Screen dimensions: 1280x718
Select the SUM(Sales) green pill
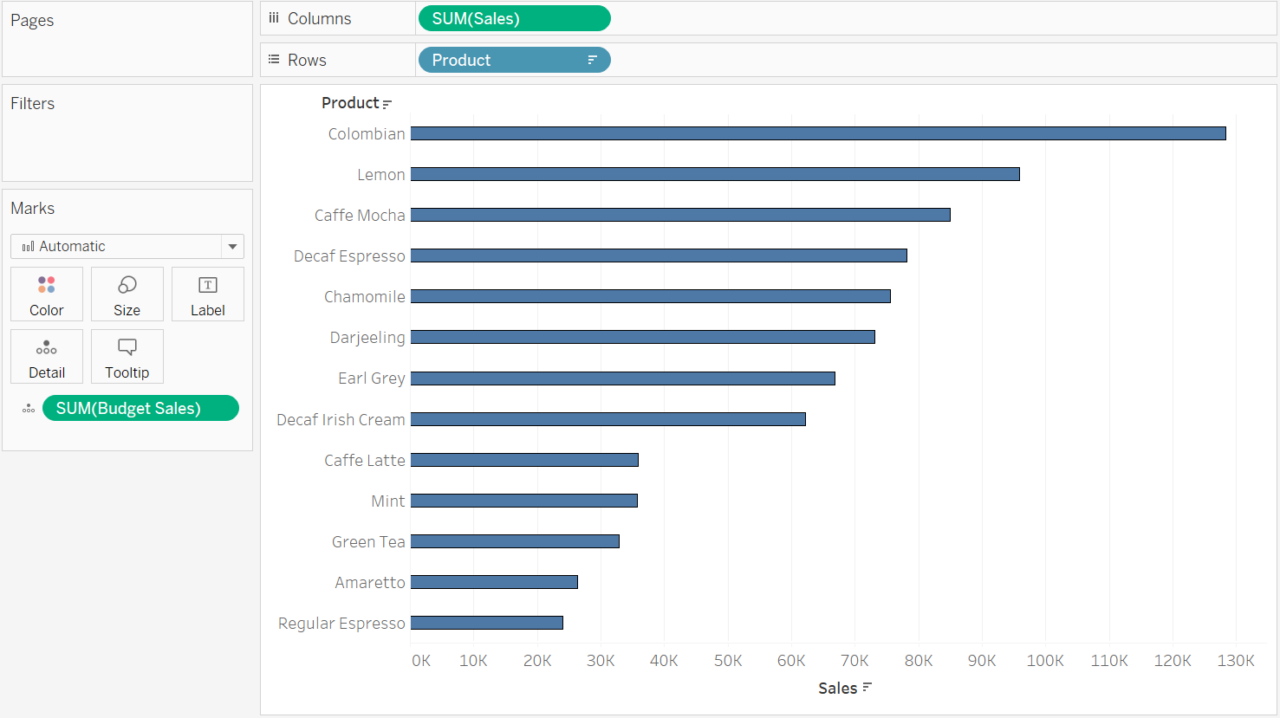click(514, 17)
